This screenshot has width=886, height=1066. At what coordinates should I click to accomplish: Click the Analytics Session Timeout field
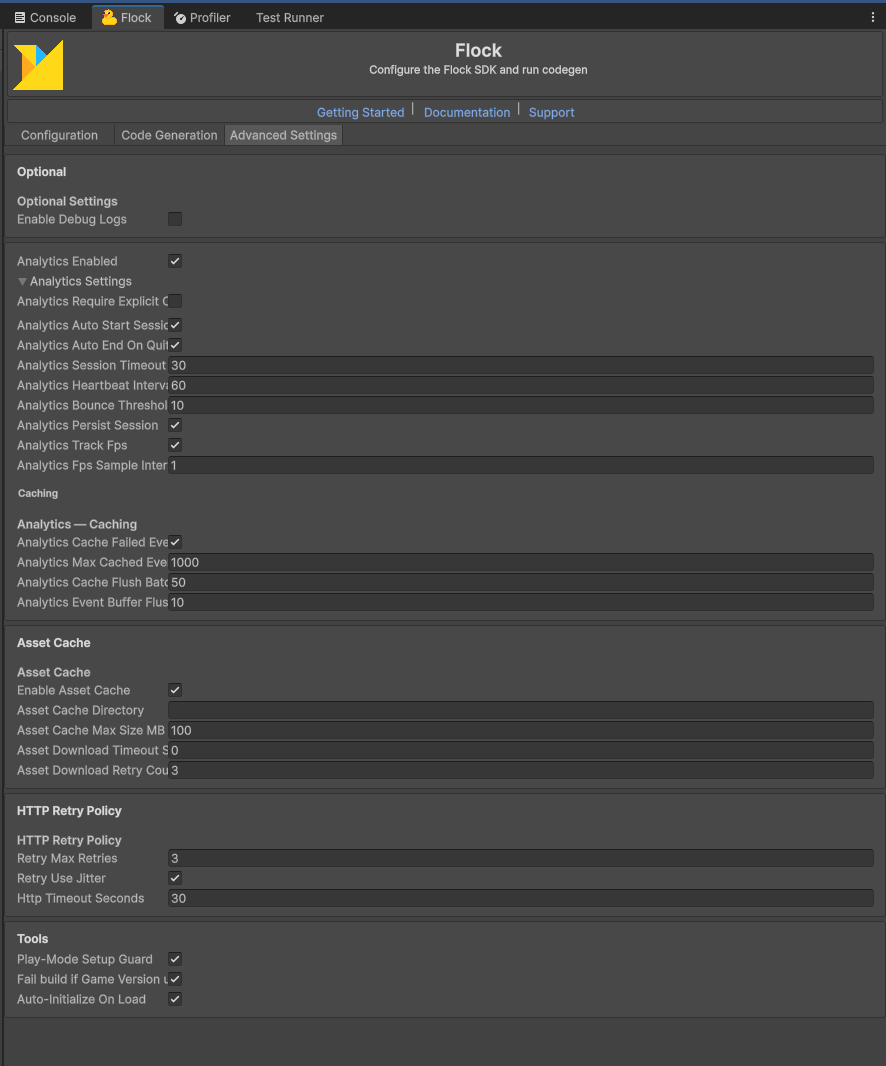pos(521,365)
